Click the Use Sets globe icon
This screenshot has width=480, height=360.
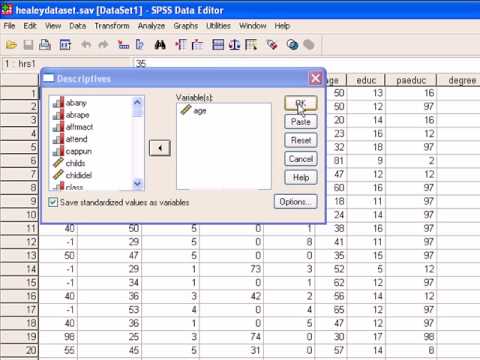tap(292, 45)
